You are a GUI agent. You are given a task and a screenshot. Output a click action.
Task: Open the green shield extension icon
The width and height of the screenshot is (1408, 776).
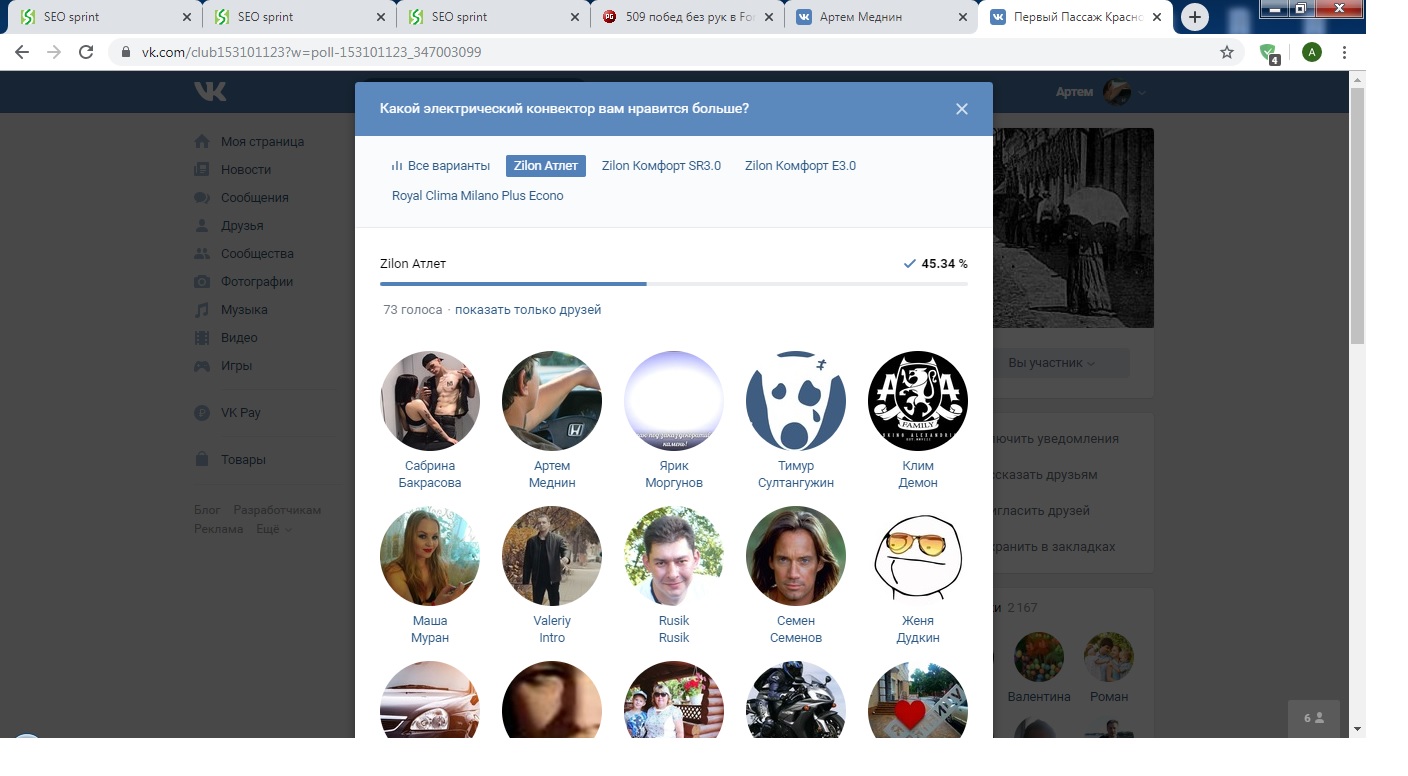click(x=1269, y=53)
